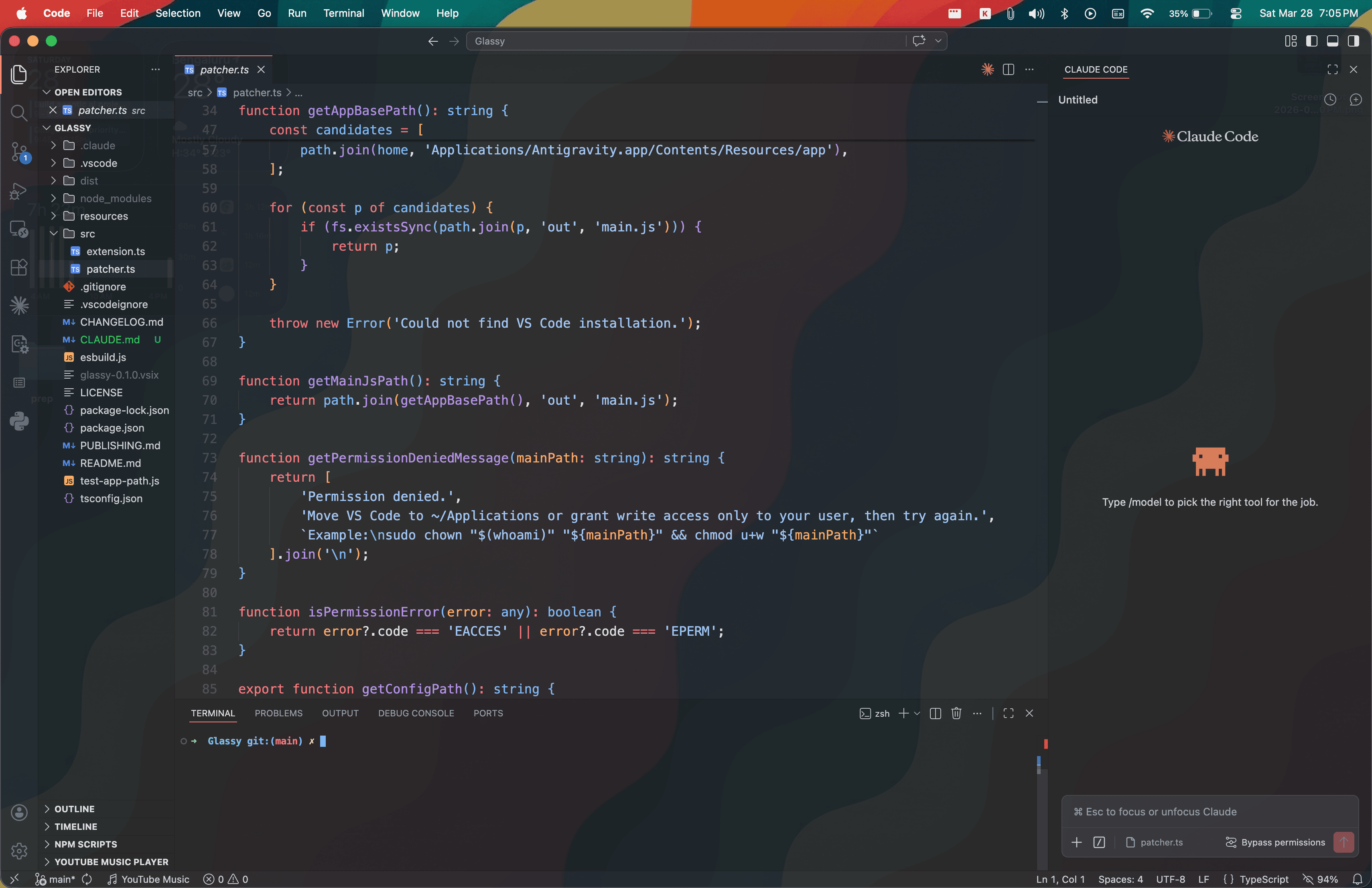Screen dimensions: 1372x888
Task: Collapse the GLASSY folder section
Action: click(x=47, y=128)
